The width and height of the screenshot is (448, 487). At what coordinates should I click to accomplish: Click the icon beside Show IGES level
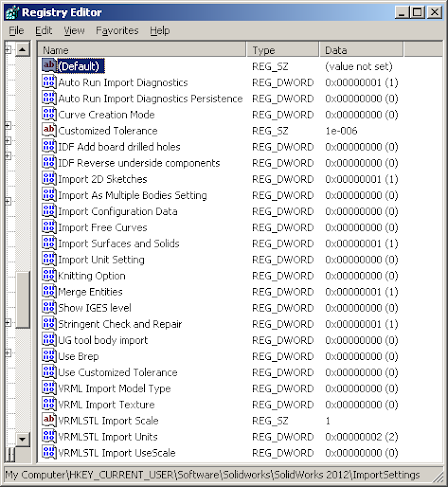[x=49, y=307]
